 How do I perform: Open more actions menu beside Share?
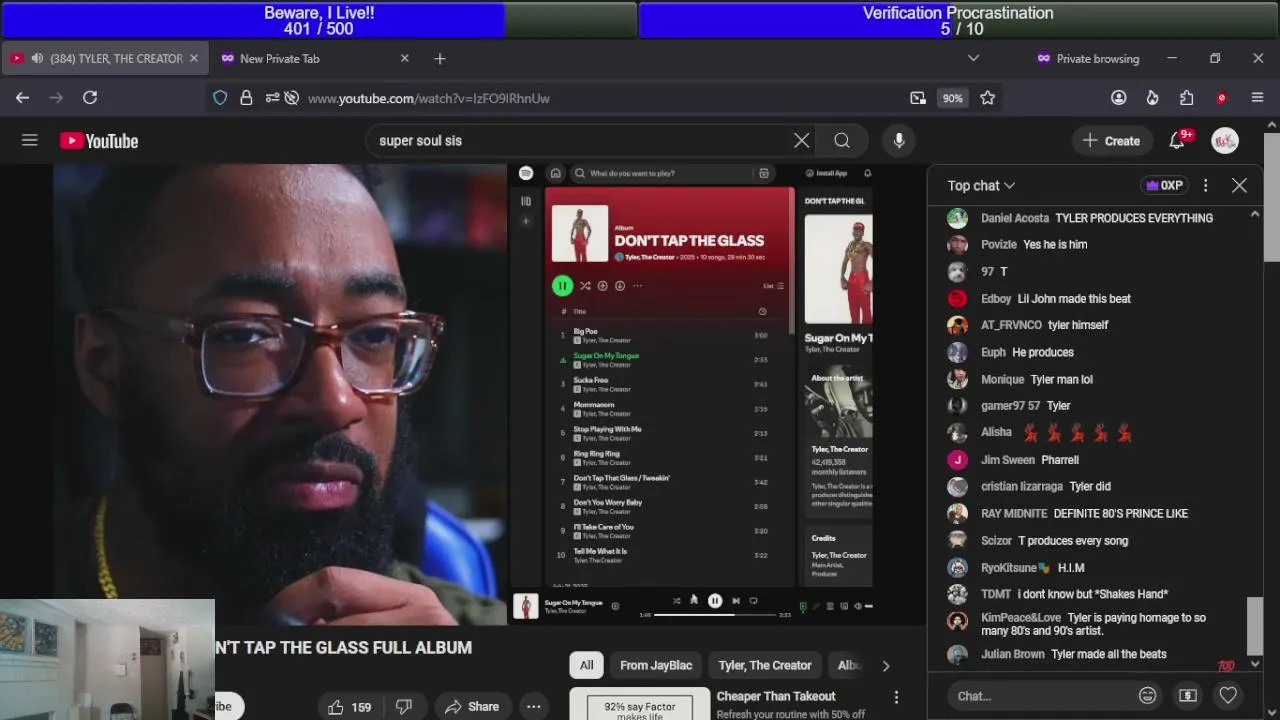(x=534, y=707)
